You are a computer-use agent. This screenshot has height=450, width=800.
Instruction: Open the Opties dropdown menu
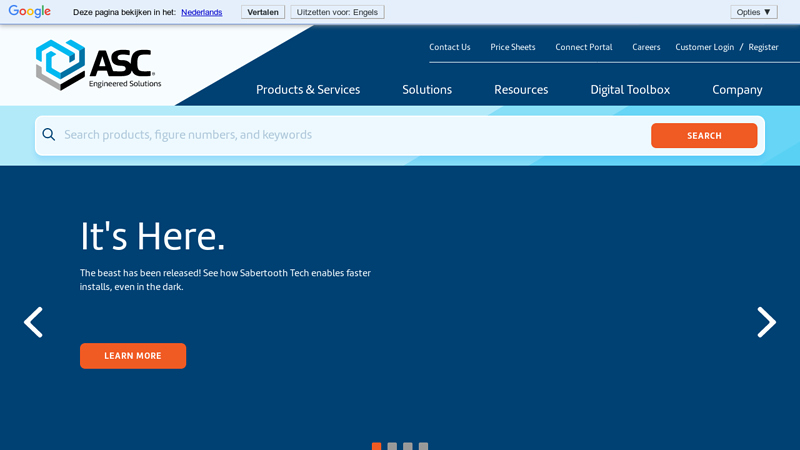click(x=753, y=12)
